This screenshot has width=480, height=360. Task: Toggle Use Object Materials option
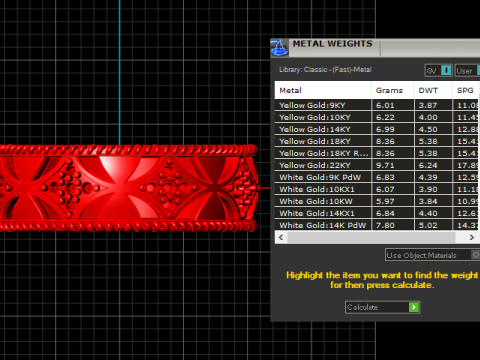(432, 255)
